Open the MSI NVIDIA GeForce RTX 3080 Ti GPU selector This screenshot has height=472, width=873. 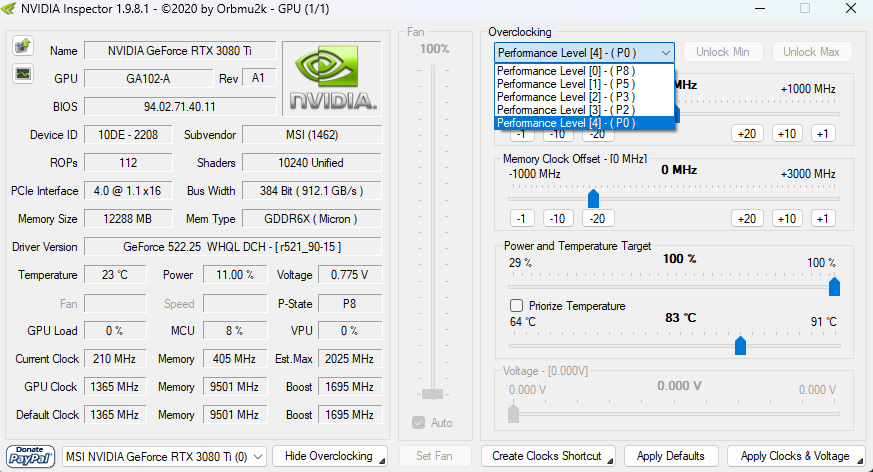[164, 456]
